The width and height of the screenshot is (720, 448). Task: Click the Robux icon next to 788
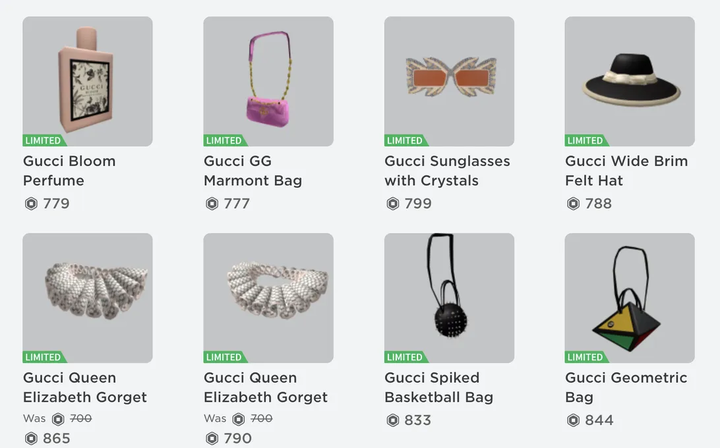[573, 204]
